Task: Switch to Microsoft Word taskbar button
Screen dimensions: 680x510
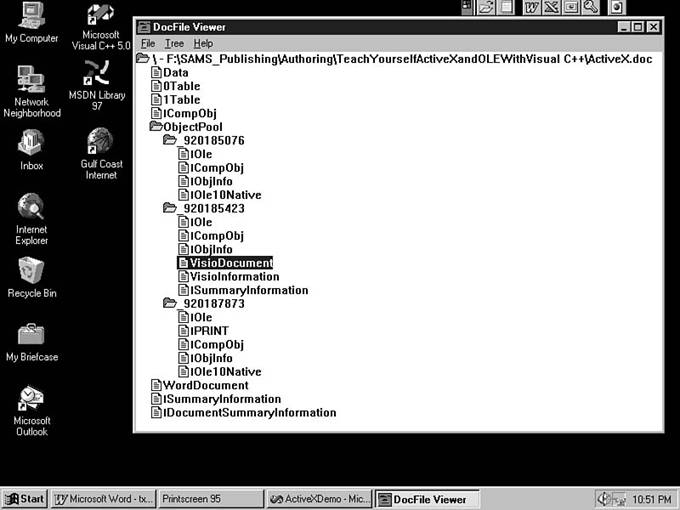Action: (x=102, y=498)
